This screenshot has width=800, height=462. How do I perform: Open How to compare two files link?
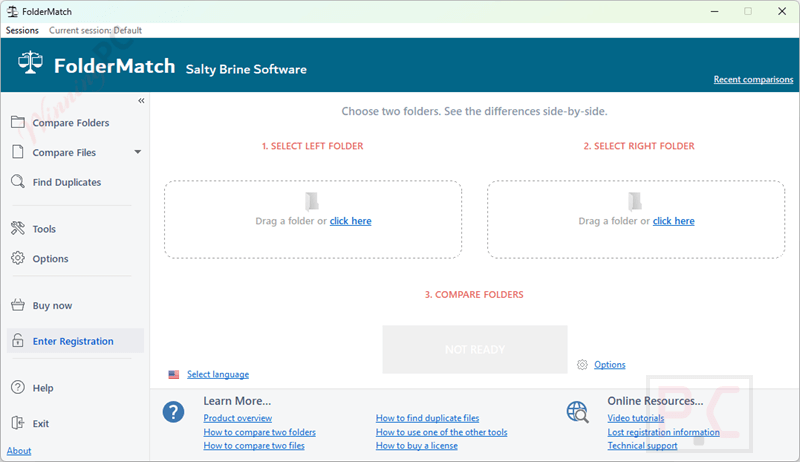pyautogui.click(x=254, y=446)
